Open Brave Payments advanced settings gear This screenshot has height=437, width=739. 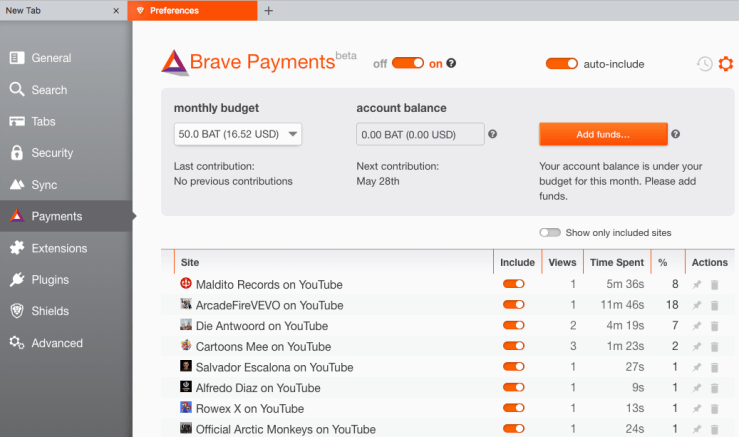(x=726, y=64)
